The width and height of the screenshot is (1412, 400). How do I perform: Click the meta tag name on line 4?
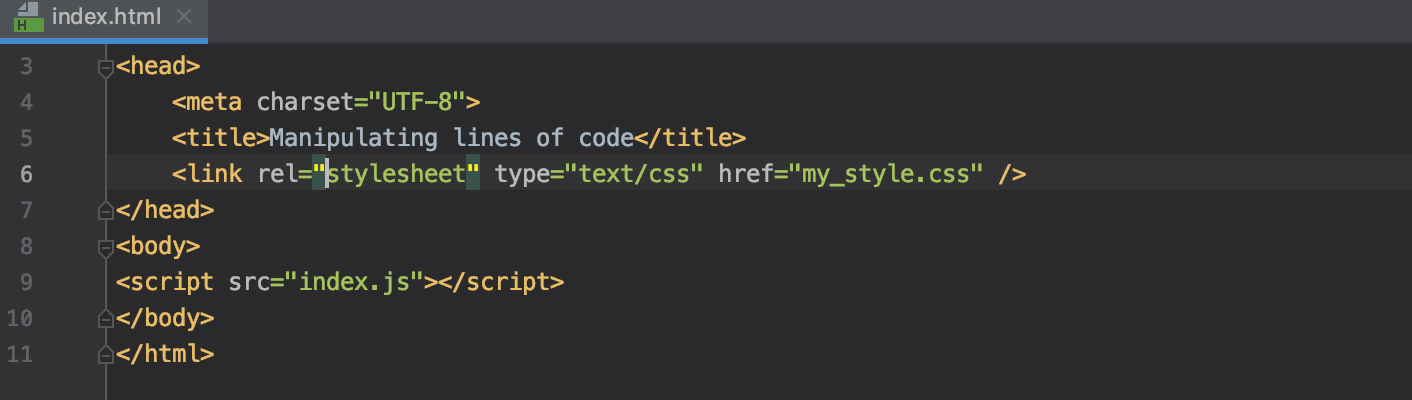pos(214,102)
